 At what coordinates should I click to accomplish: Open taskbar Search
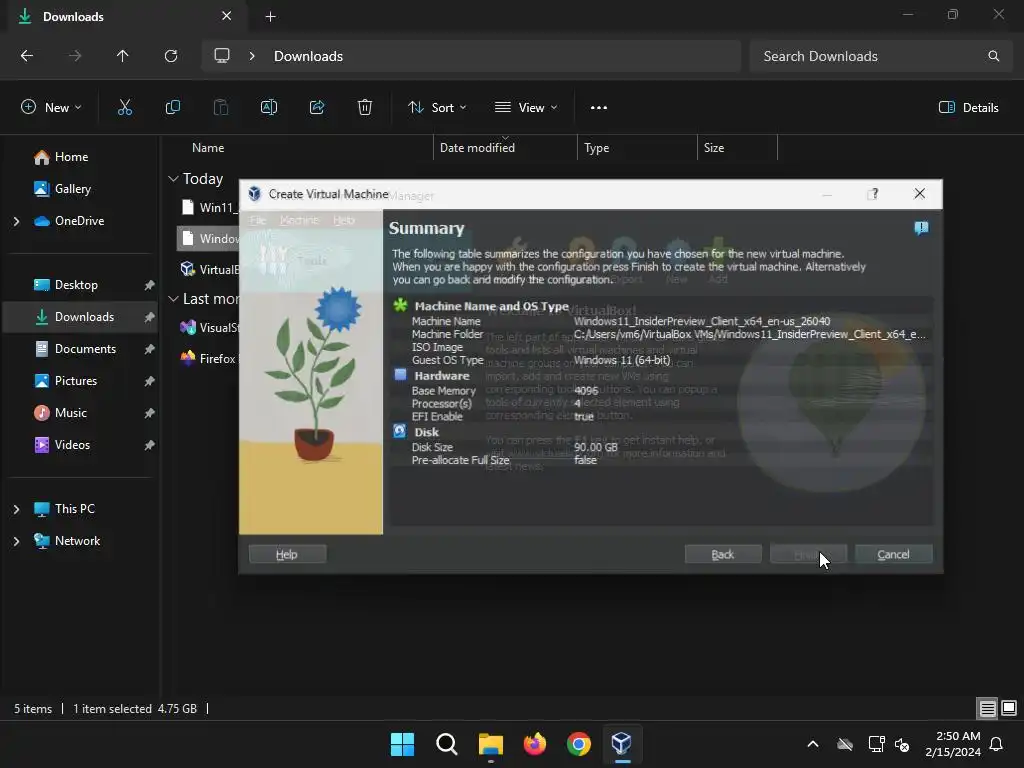pos(447,744)
